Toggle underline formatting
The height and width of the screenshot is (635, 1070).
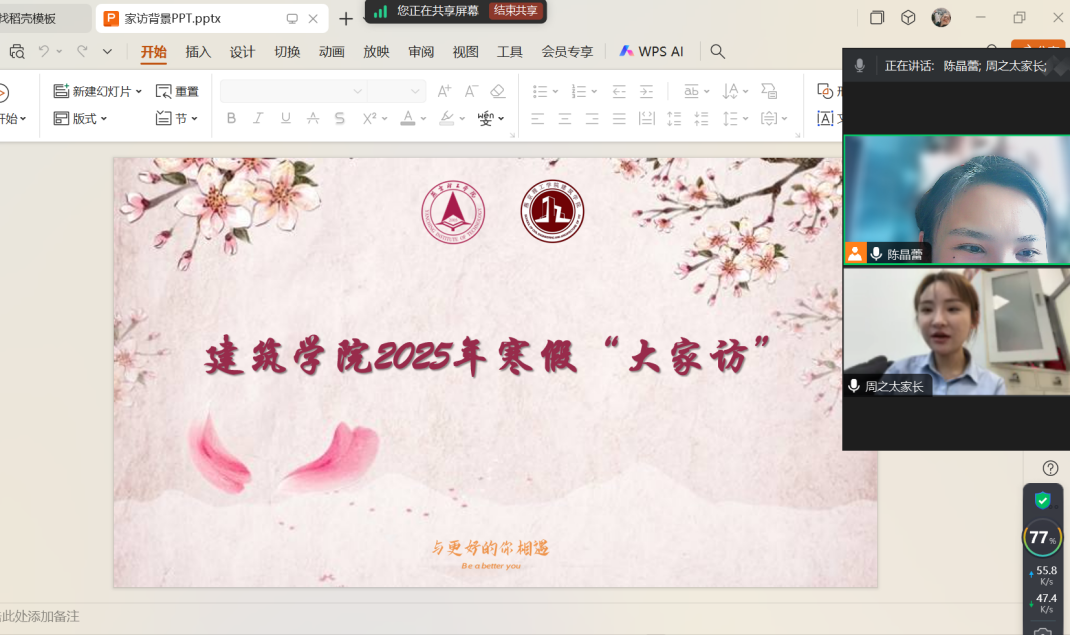(286, 118)
